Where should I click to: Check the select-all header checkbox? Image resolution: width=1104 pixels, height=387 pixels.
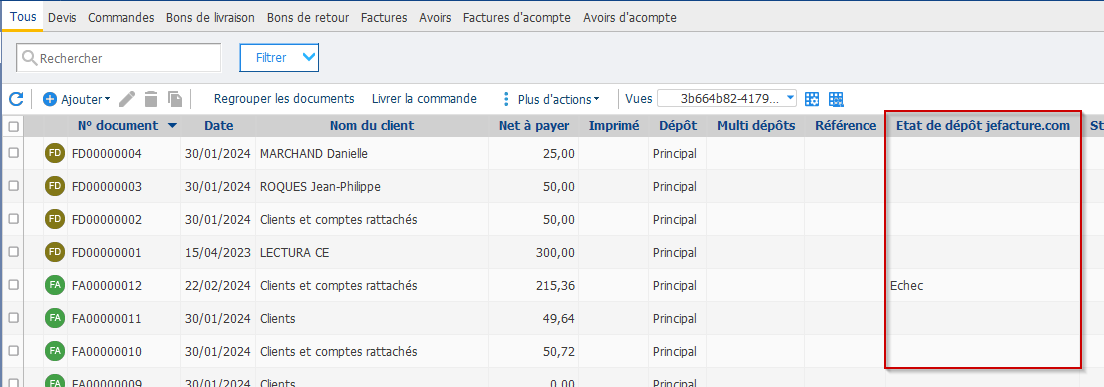click(13, 127)
